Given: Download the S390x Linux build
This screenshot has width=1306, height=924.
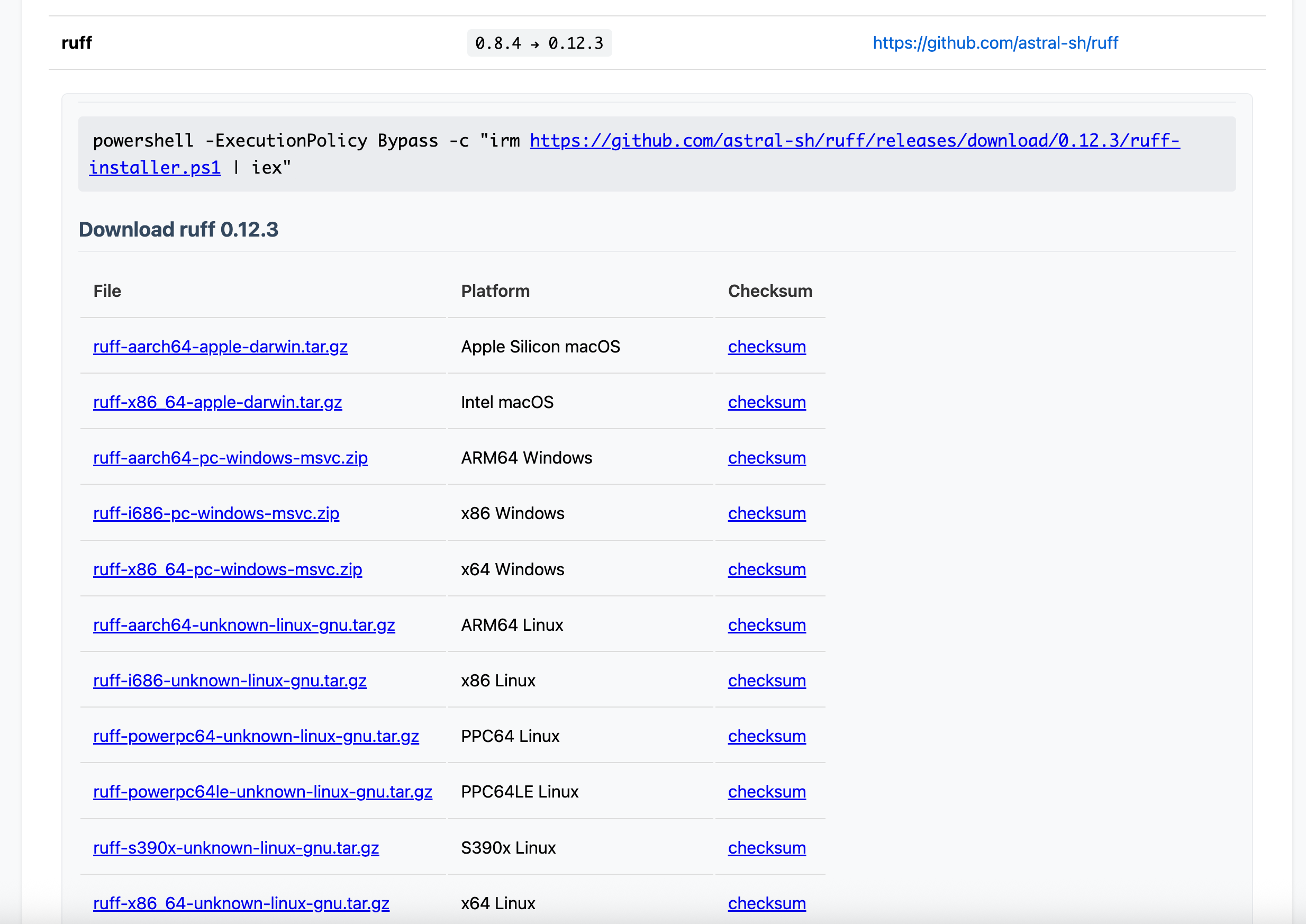Looking at the screenshot, I should coord(235,847).
